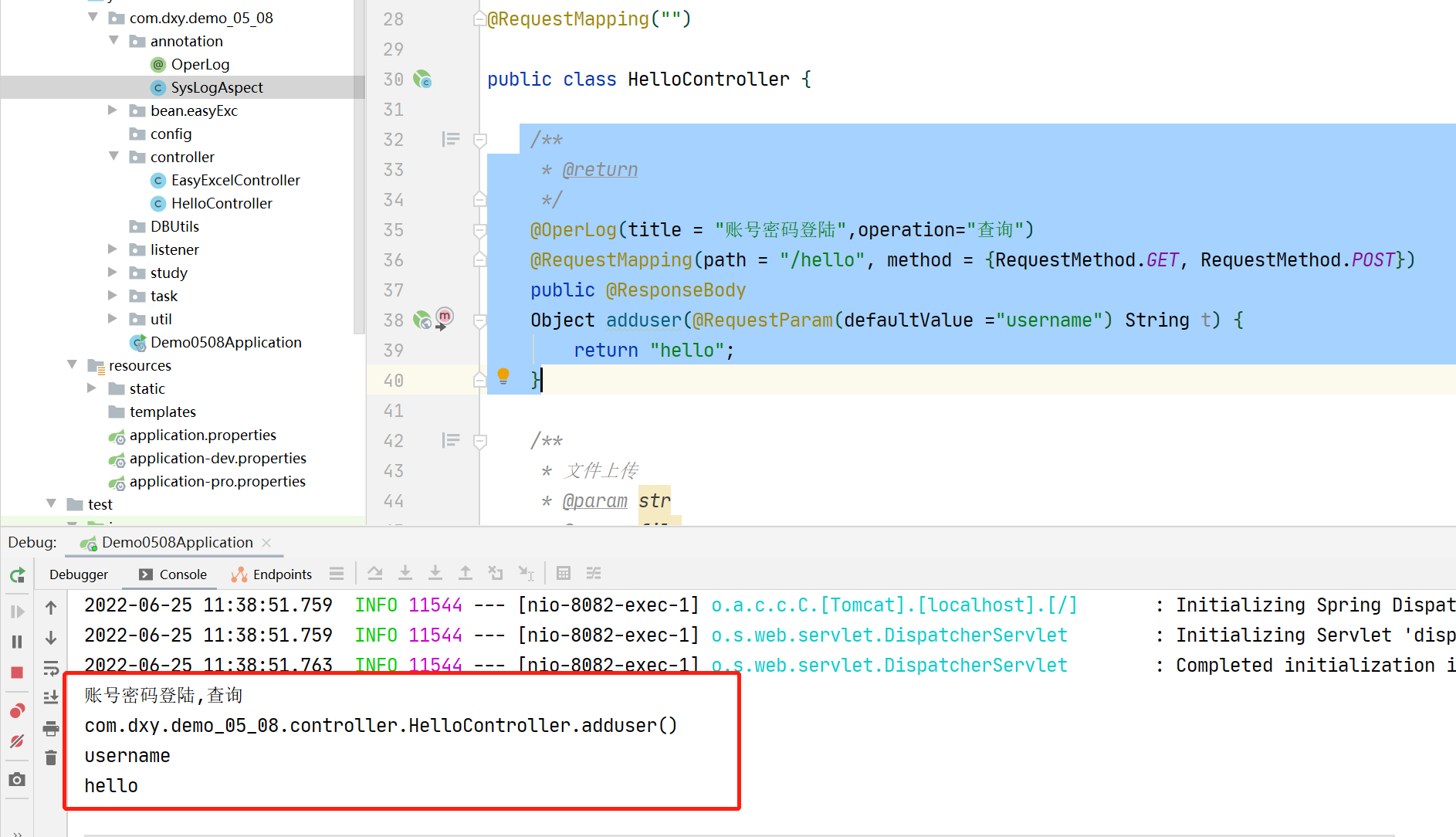Pause the running program
This screenshot has height=837, width=1456.
point(17,642)
